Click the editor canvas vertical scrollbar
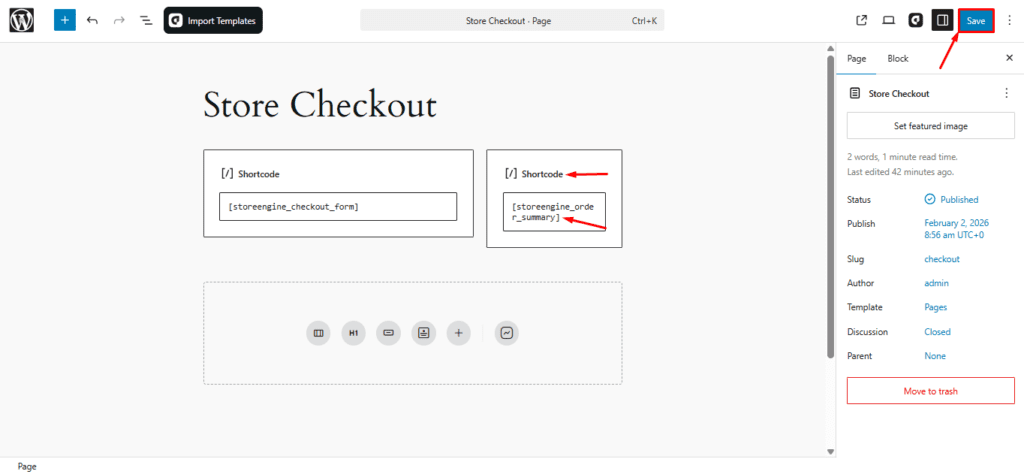The width and height of the screenshot is (1024, 474). 830,206
